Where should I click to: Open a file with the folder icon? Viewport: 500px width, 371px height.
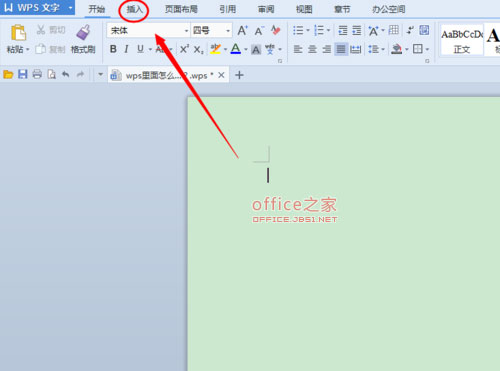click(8, 75)
